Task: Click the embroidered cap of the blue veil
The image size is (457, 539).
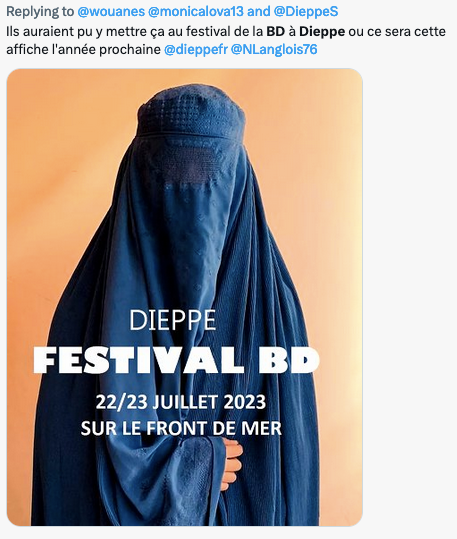Action: click(x=191, y=111)
